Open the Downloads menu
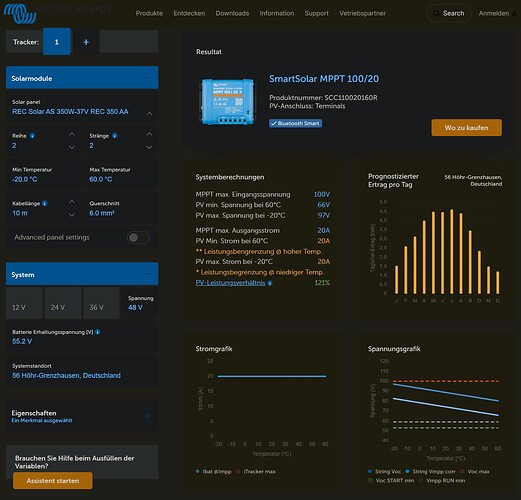521x500 pixels. (232, 13)
